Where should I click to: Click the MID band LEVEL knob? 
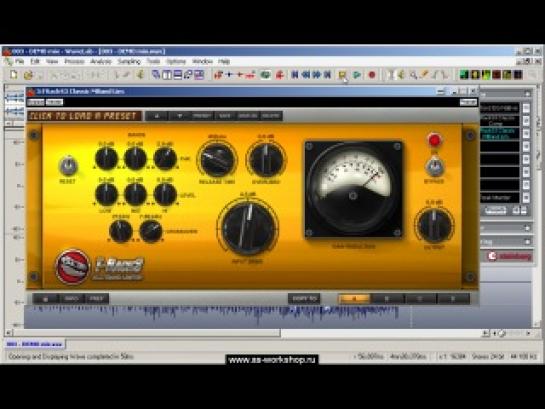136,195
